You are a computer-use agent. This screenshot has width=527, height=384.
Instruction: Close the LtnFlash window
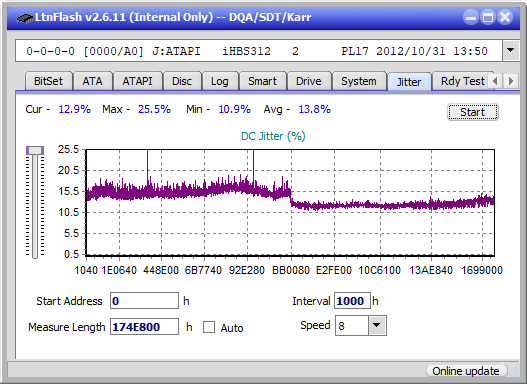click(x=505, y=17)
